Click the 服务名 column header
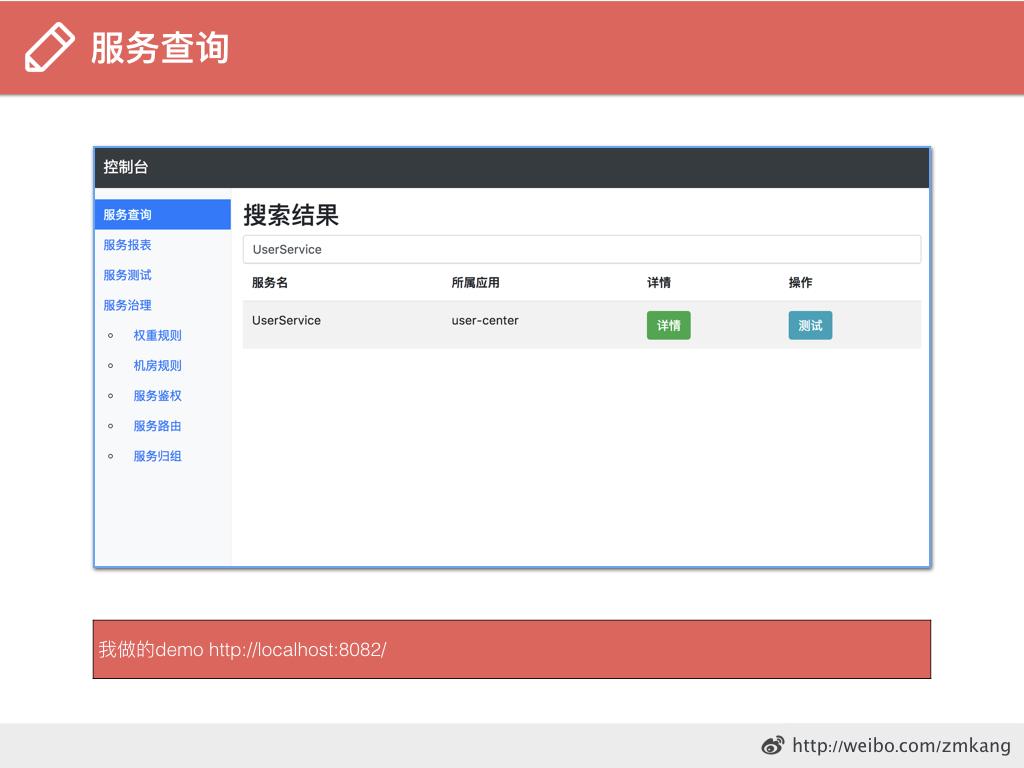 tap(270, 283)
